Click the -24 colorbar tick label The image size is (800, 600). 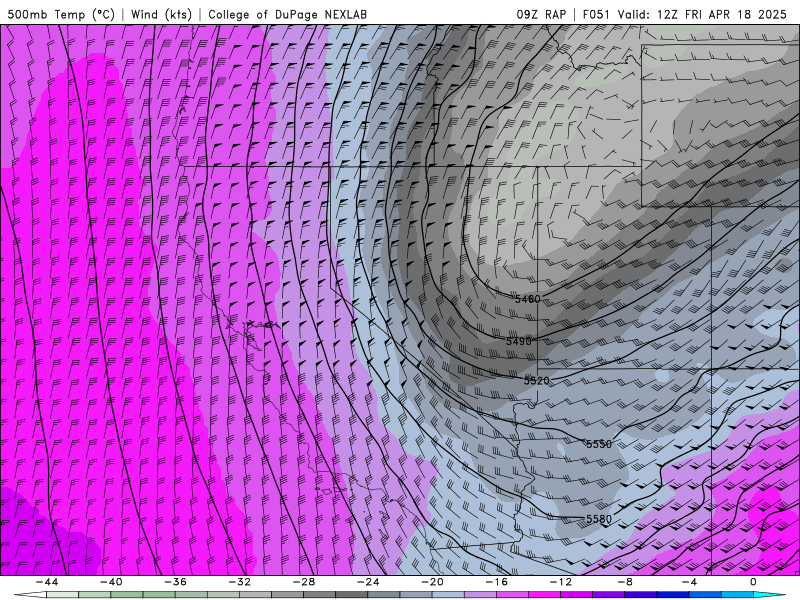click(368, 582)
